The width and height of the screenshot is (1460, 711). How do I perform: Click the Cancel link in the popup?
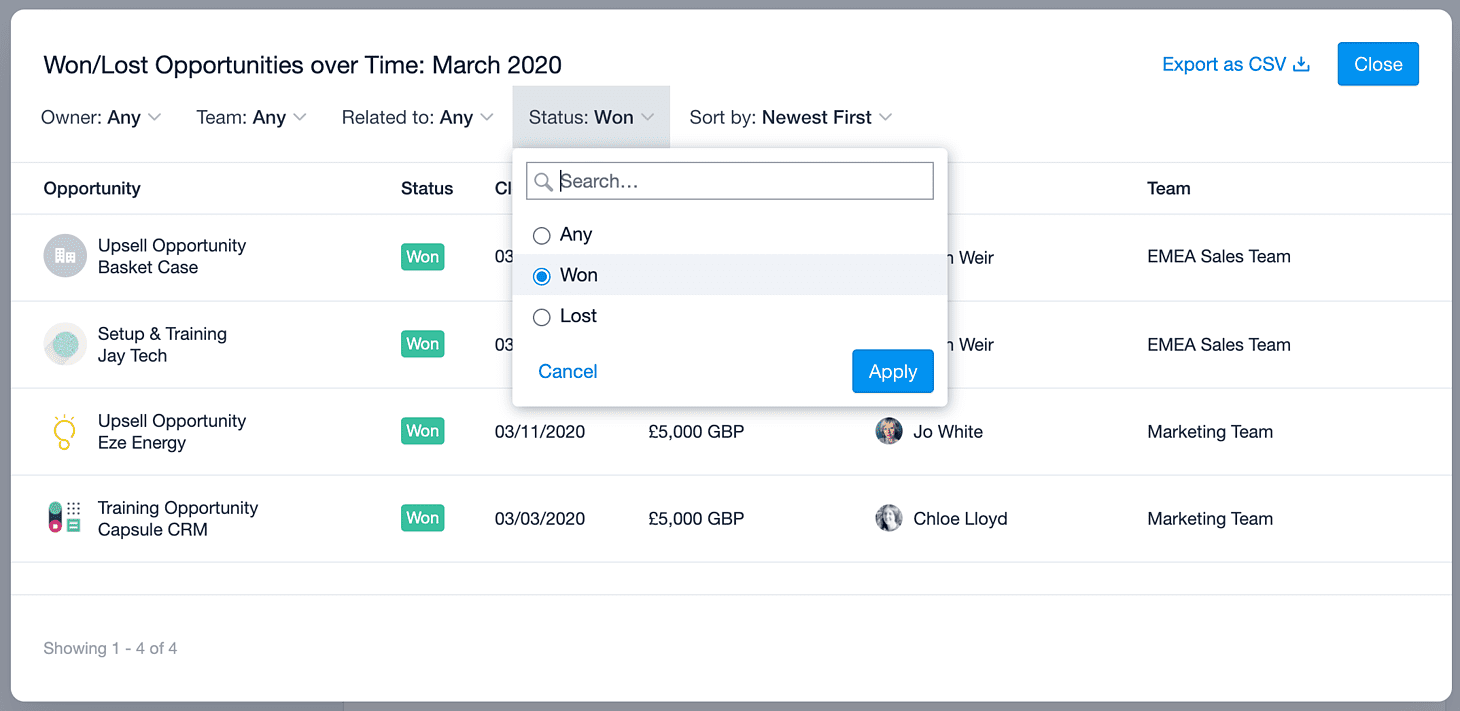[568, 371]
